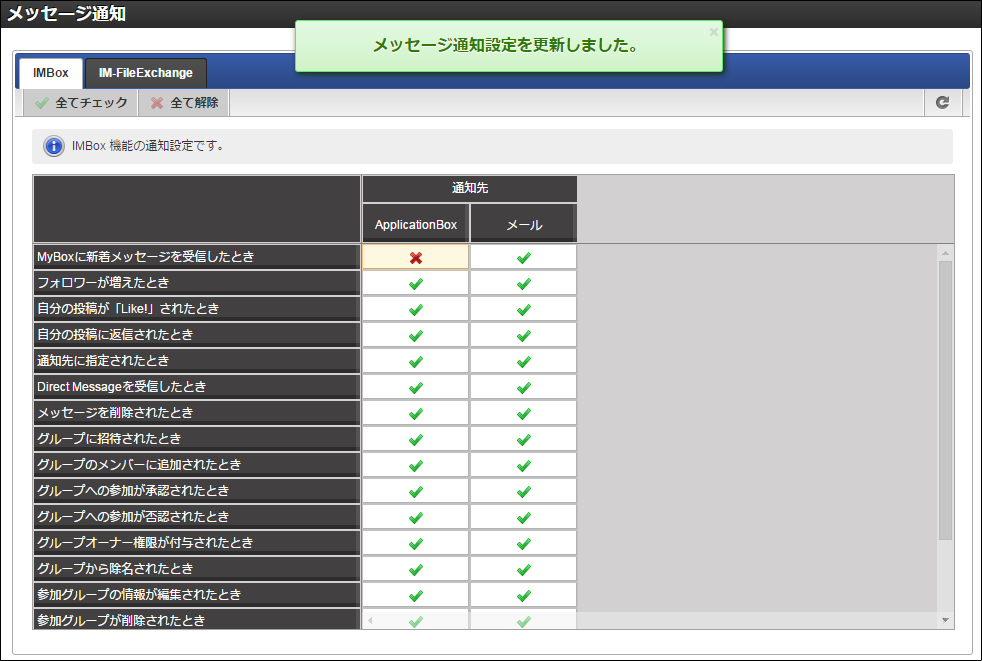Toggle メール check for MyBox new message
Viewport: 982px width, 661px height.
pos(524,257)
